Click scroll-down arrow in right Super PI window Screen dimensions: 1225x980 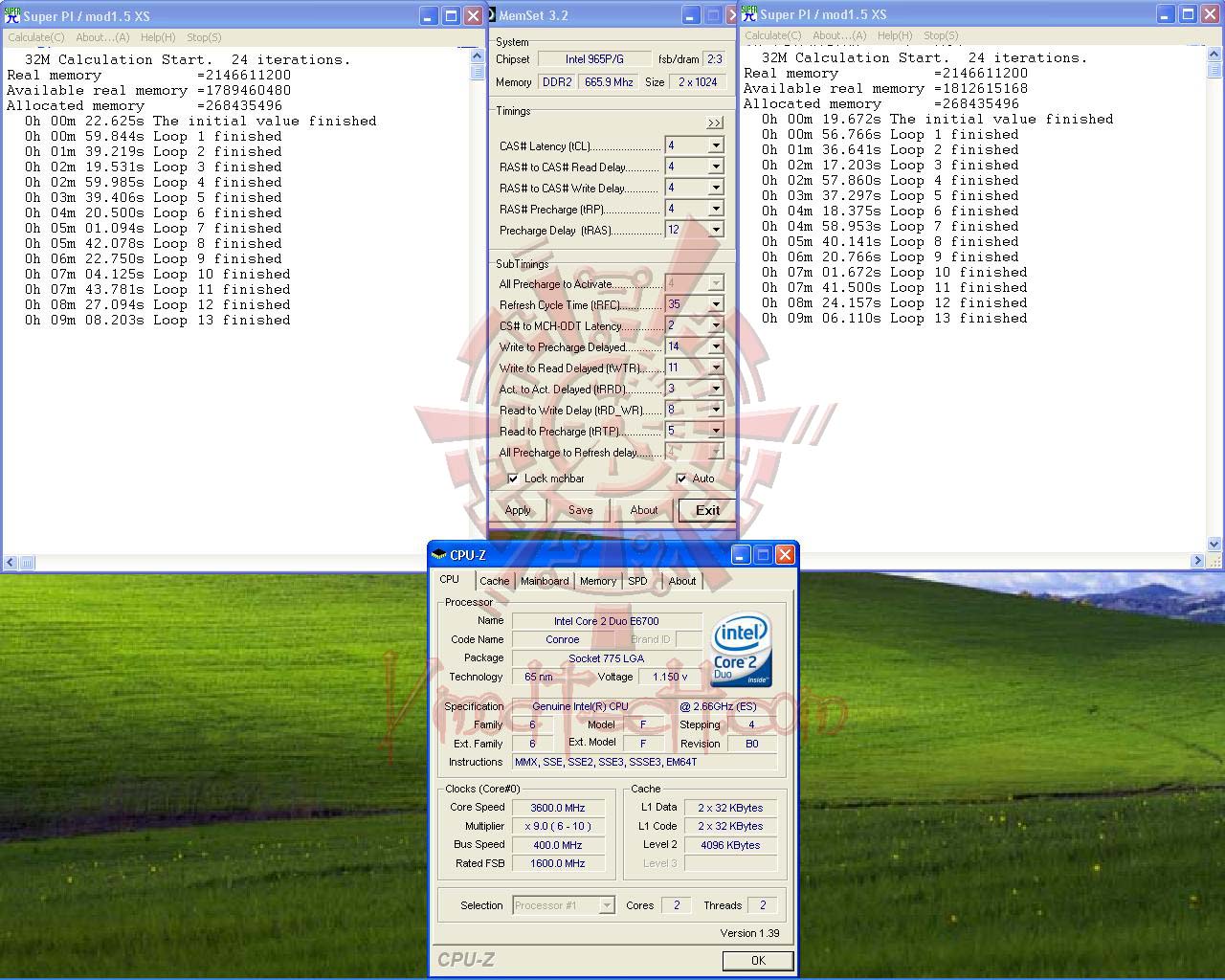click(x=1214, y=544)
